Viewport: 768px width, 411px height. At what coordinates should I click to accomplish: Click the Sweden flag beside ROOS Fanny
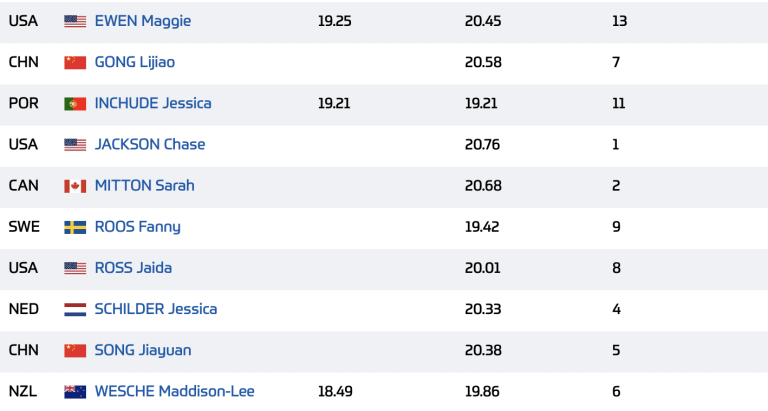click(75, 227)
